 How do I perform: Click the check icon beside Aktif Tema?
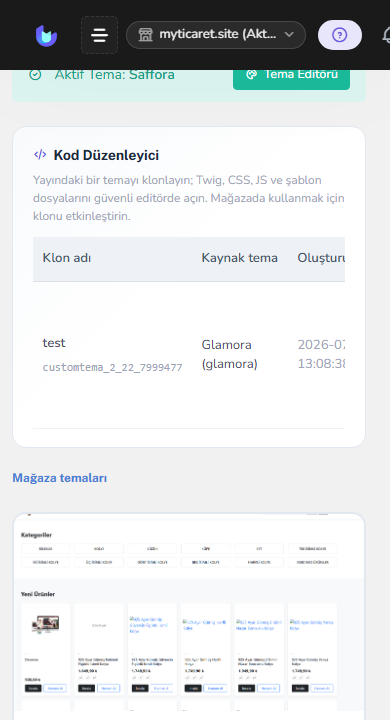(x=35, y=74)
